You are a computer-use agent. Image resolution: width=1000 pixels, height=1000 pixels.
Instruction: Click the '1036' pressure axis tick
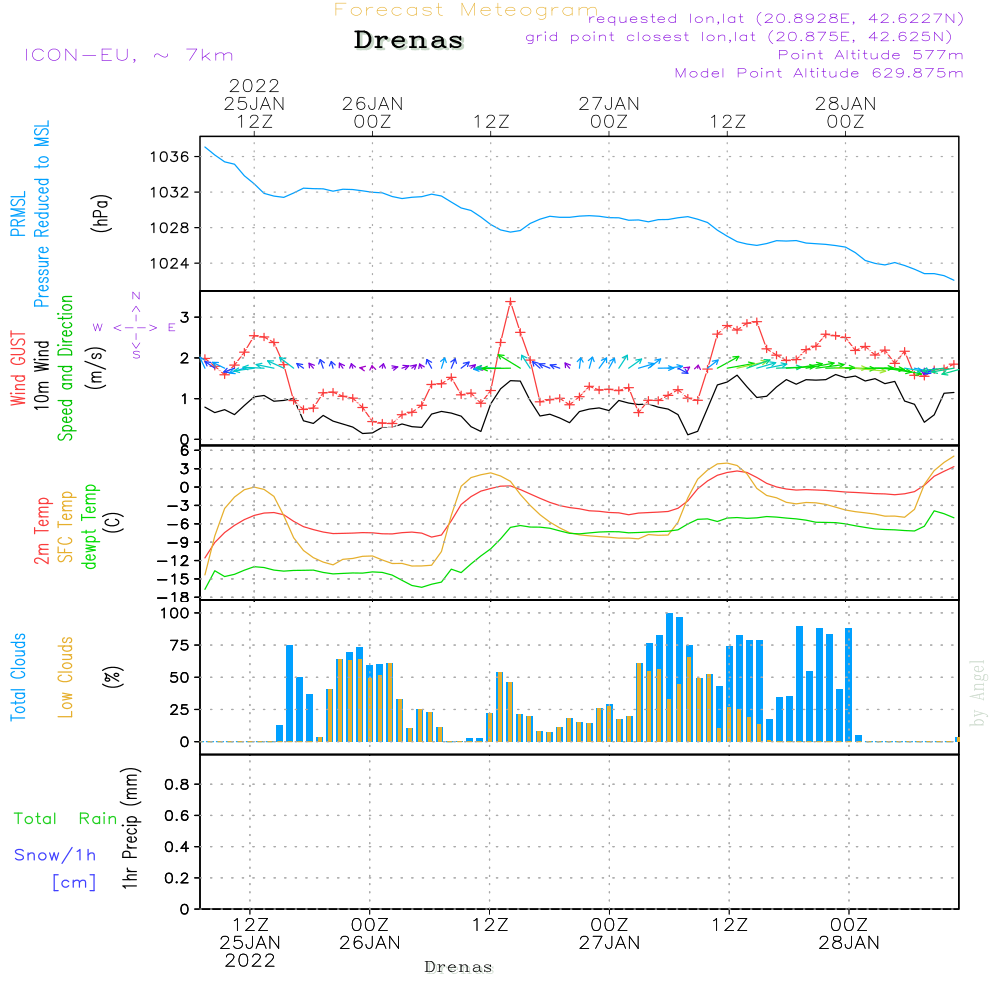pyautogui.click(x=170, y=156)
